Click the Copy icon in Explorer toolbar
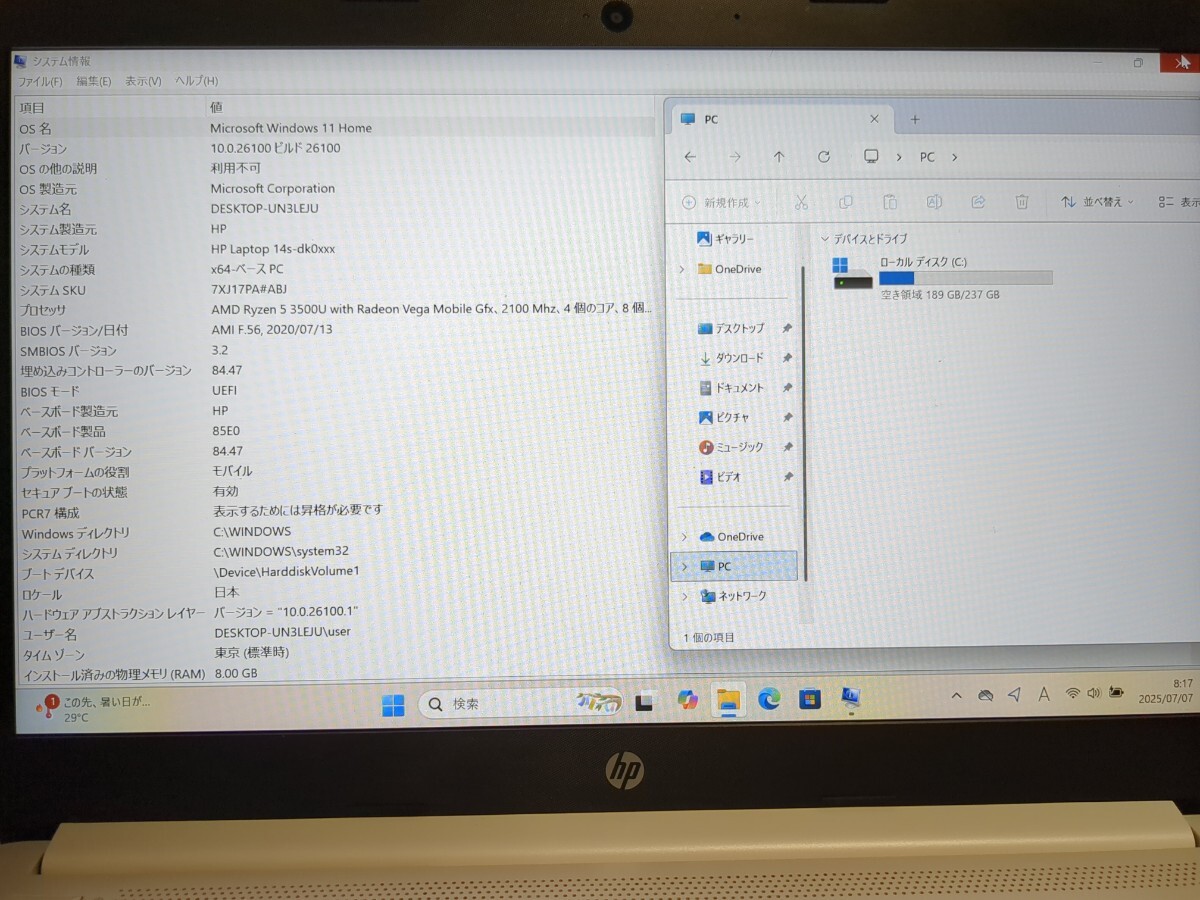 pyautogui.click(x=846, y=202)
